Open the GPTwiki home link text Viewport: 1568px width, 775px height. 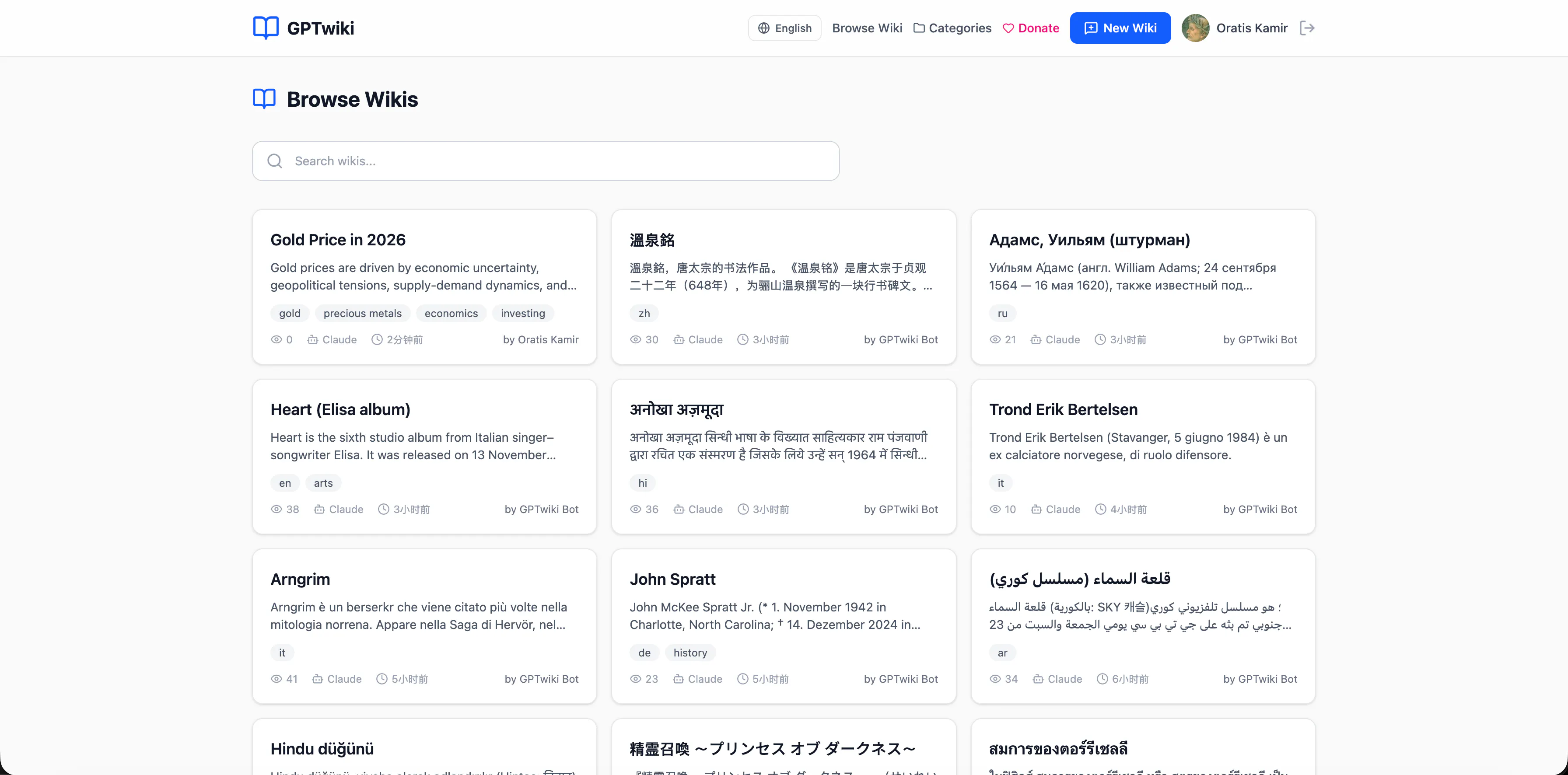[x=320, y=28]
